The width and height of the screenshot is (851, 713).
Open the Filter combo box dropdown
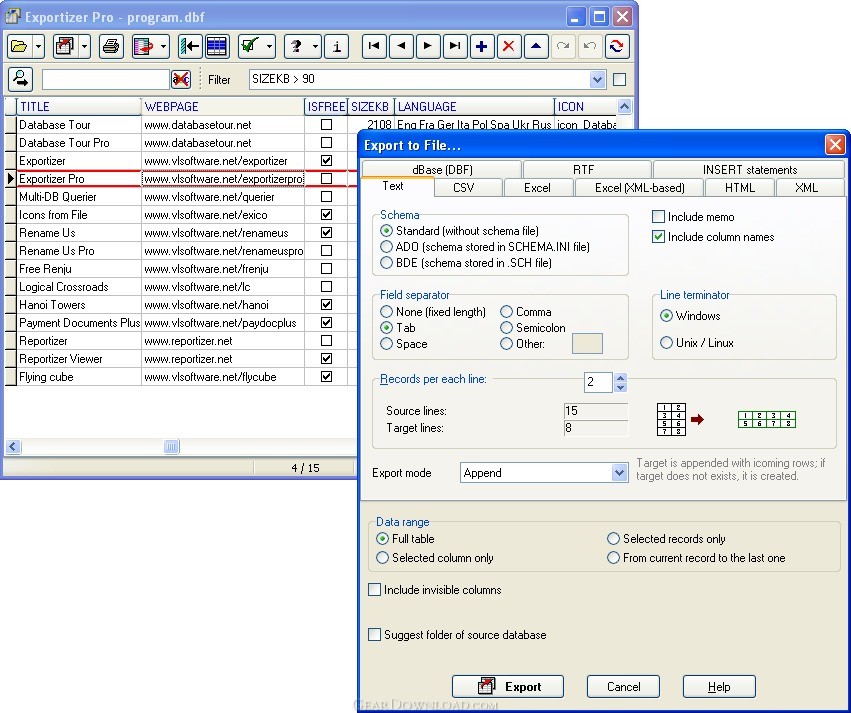pos(597,80)
